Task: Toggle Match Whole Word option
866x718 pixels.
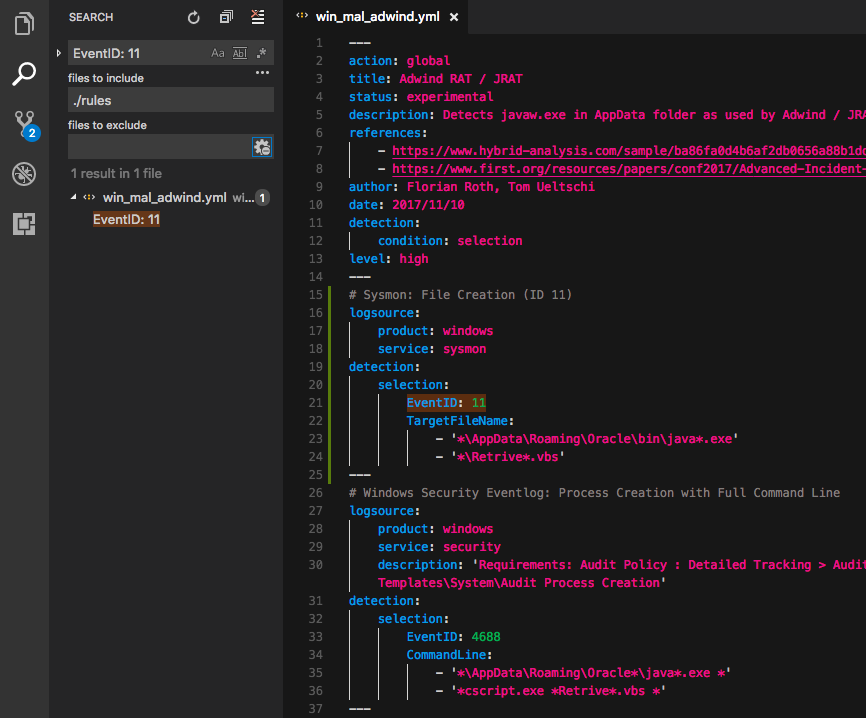Action: point(240,53)
